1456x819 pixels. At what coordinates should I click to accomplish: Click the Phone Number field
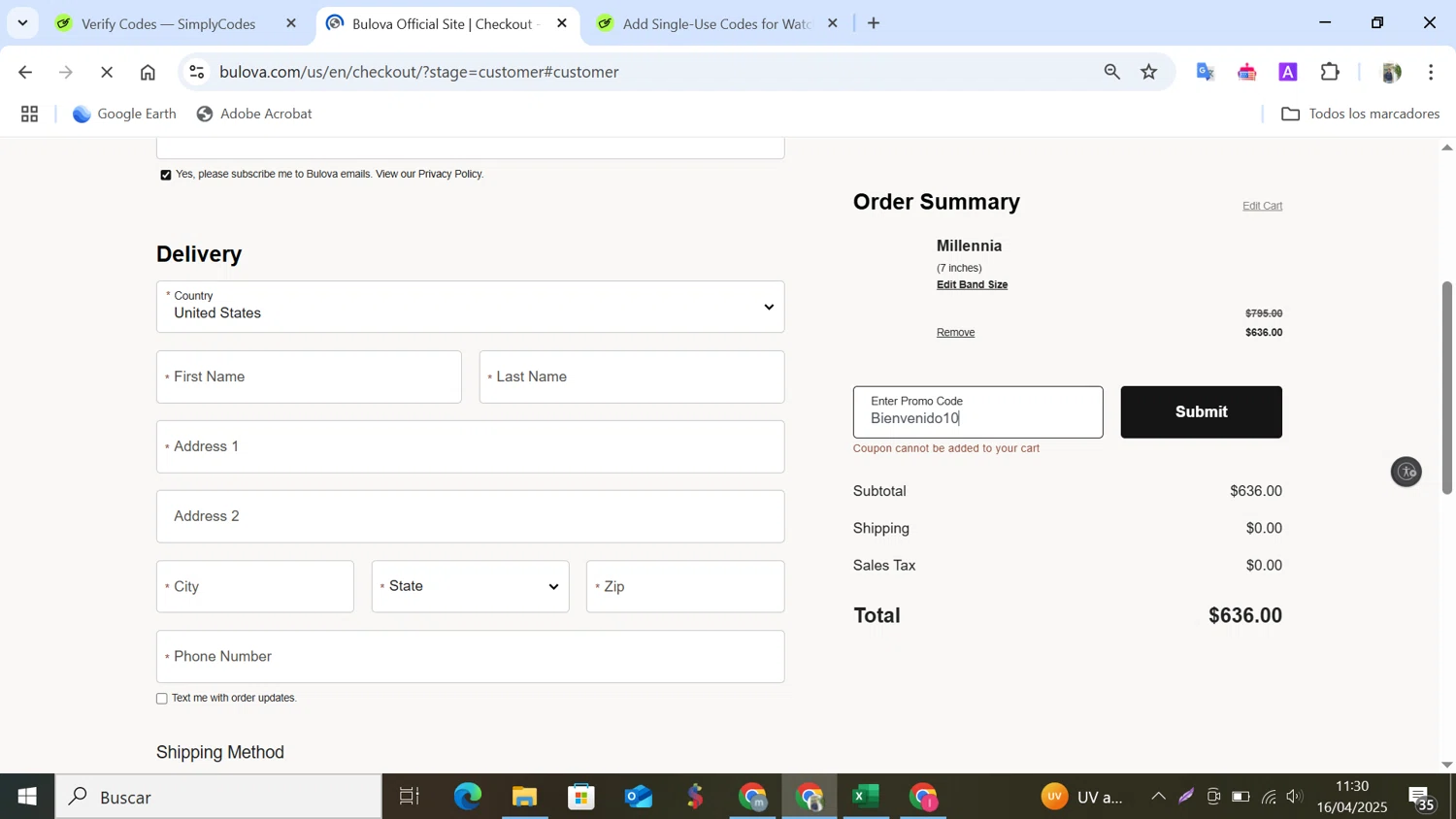point(470,656)
